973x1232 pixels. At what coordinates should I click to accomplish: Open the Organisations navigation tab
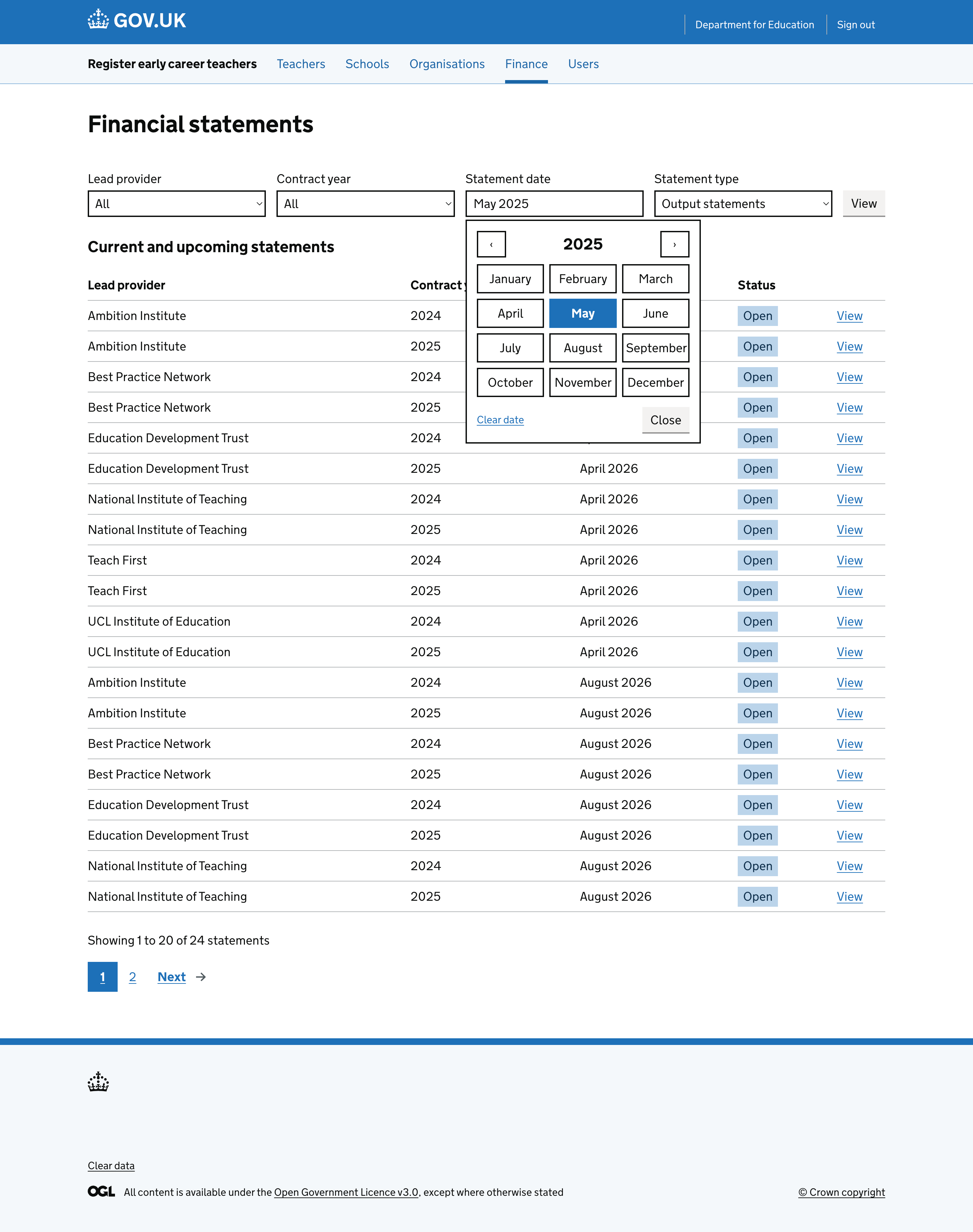(447, 64)
